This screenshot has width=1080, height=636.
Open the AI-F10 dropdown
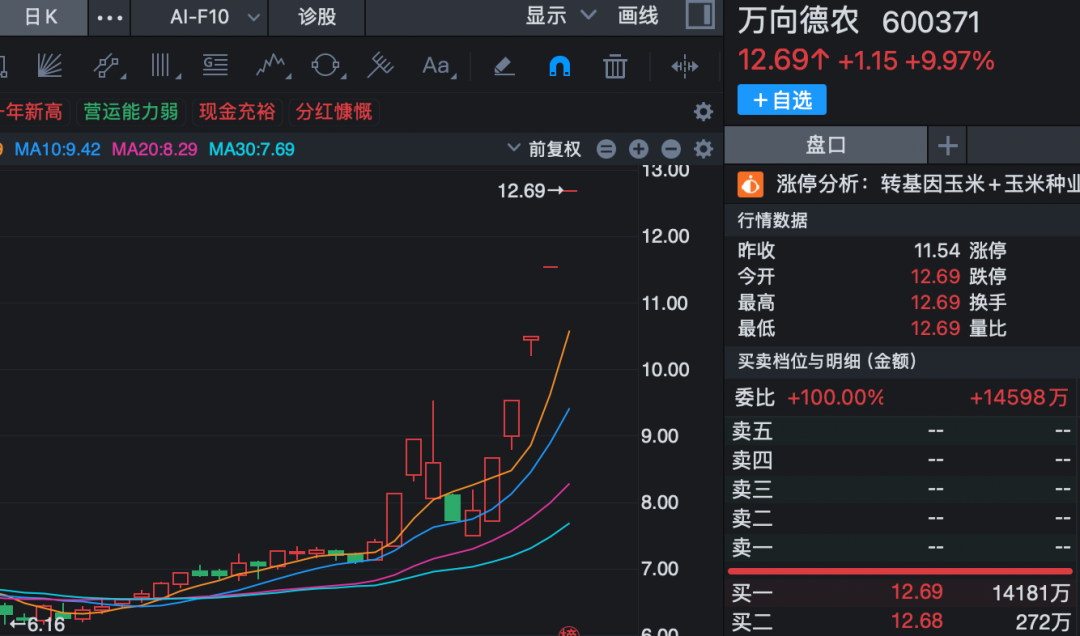tap(214, 17)
